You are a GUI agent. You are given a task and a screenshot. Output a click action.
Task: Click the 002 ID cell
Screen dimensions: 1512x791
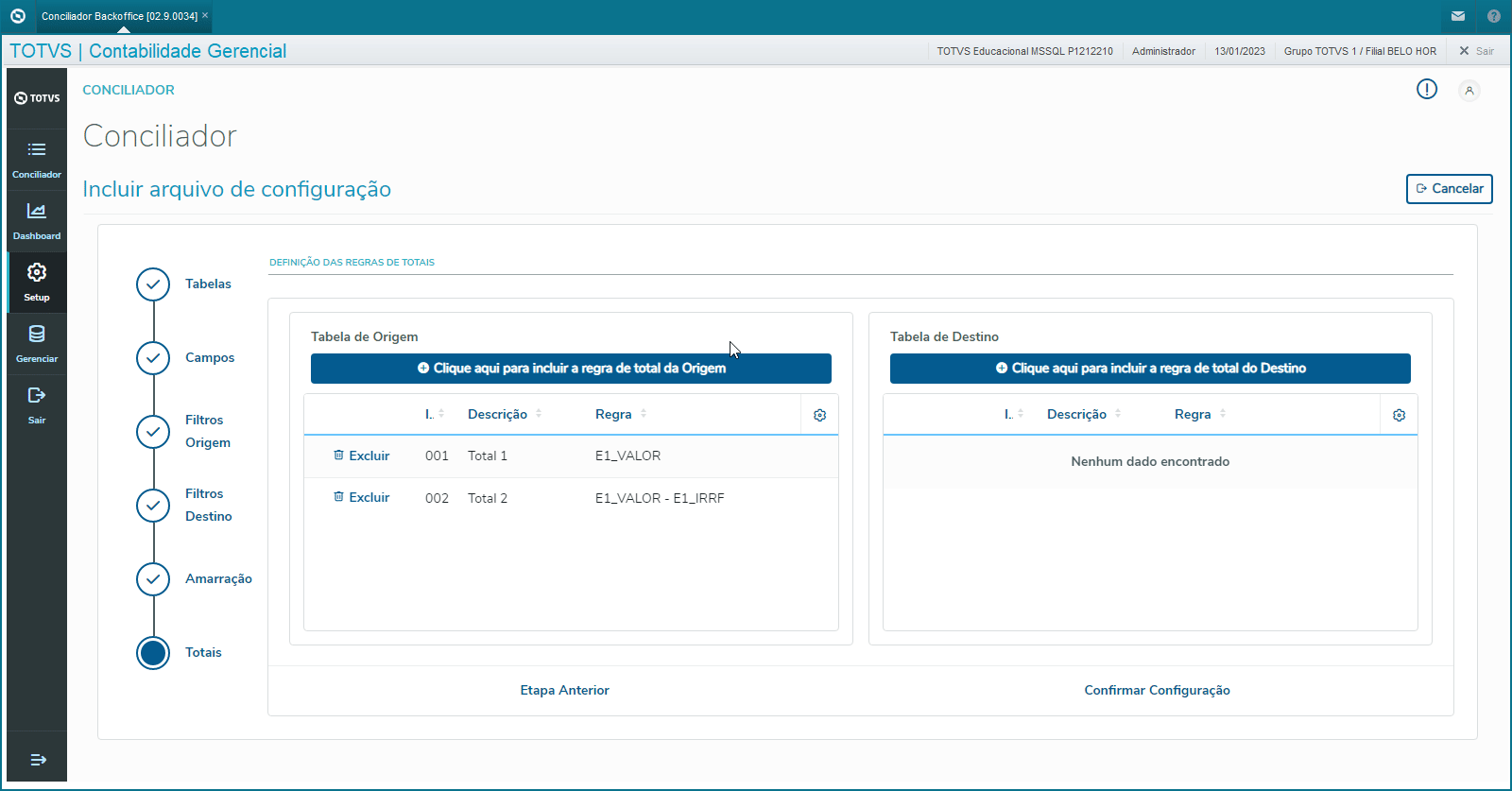click(x=437, y=498)
